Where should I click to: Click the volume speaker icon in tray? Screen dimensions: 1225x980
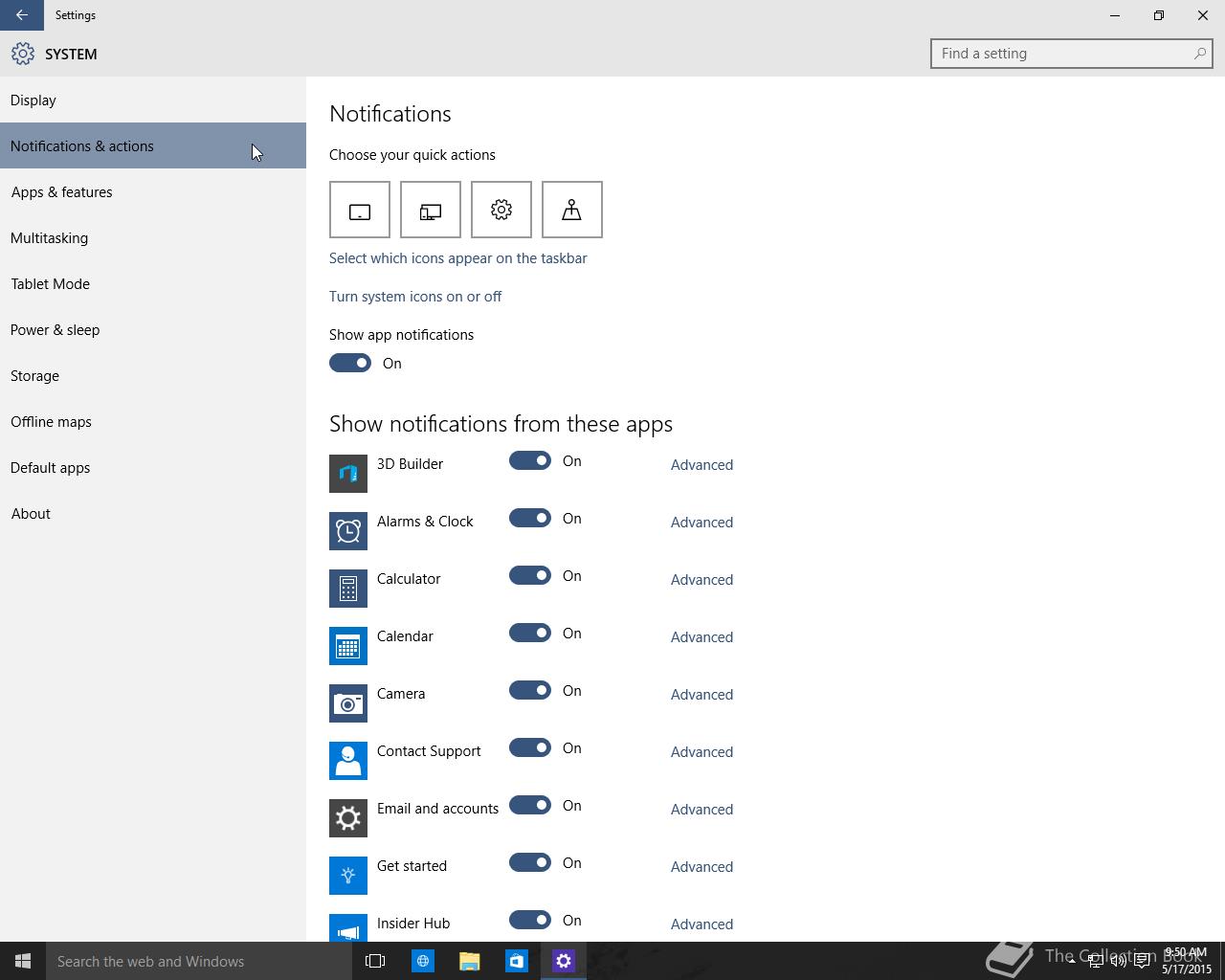click(1118, 962)
